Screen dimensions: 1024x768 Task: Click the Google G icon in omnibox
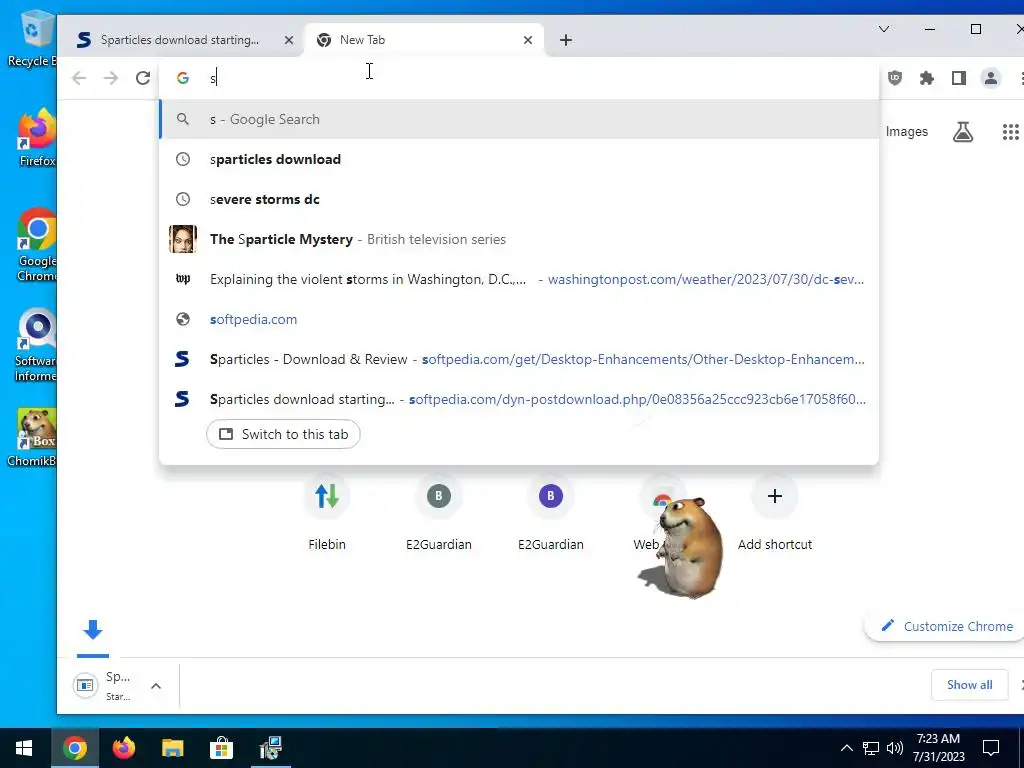pos(183,78)
